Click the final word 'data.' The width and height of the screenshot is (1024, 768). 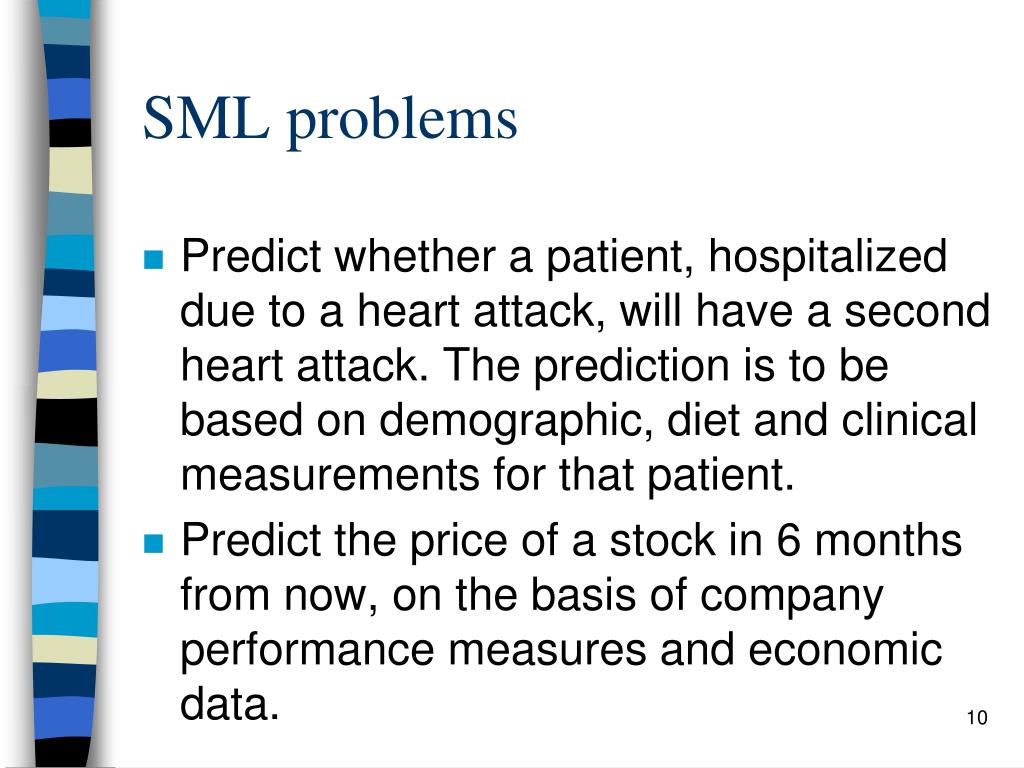(230, 705)
